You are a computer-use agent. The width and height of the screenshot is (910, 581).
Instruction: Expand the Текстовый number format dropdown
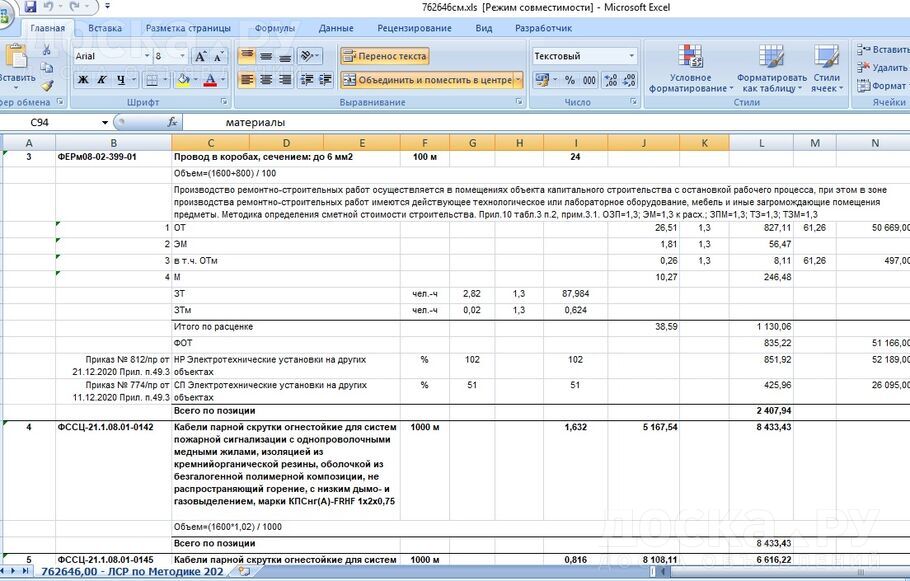point(631,56)
